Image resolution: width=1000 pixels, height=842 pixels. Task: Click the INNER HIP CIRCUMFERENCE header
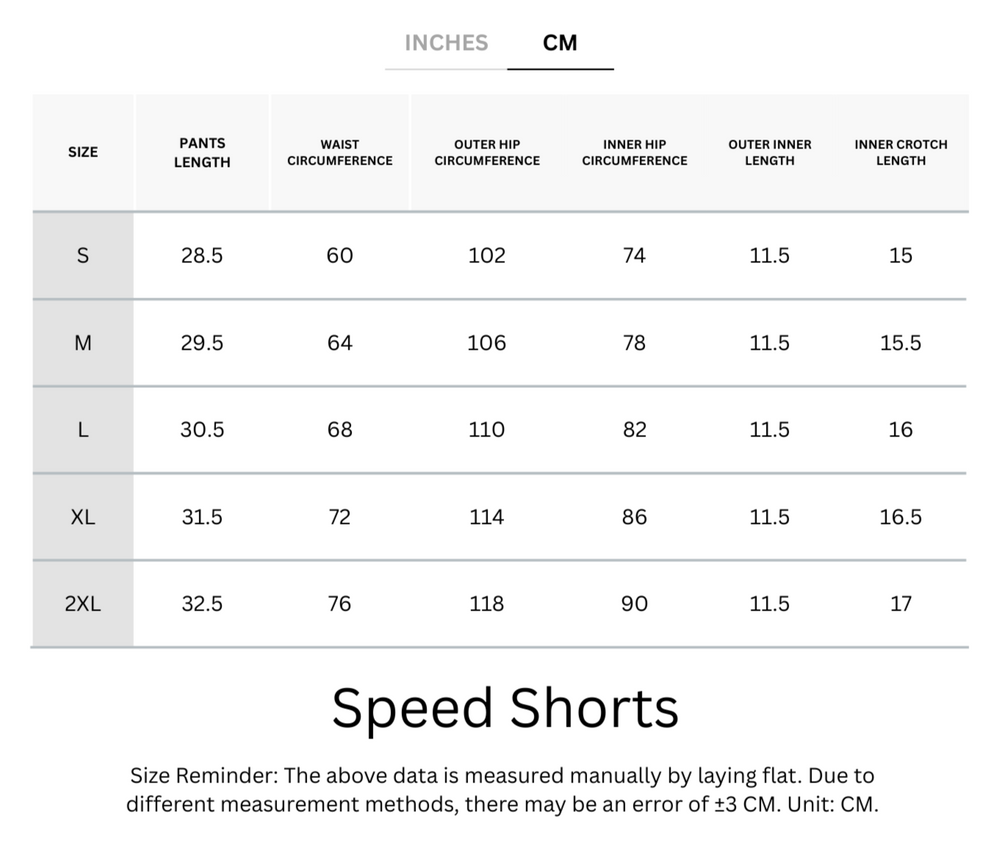click(x=634, y=153)
